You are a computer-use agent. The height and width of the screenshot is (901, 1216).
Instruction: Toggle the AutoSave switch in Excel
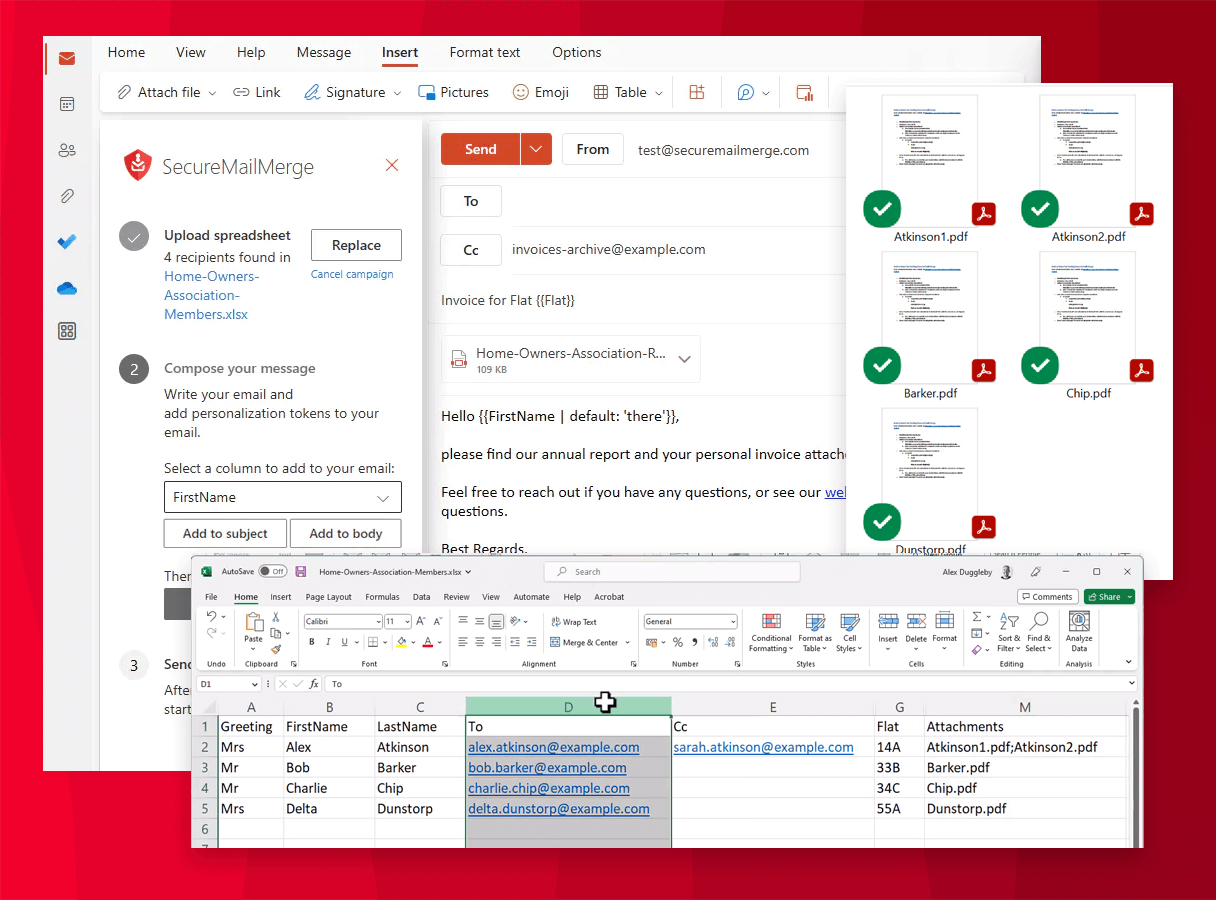pos(272,572)
